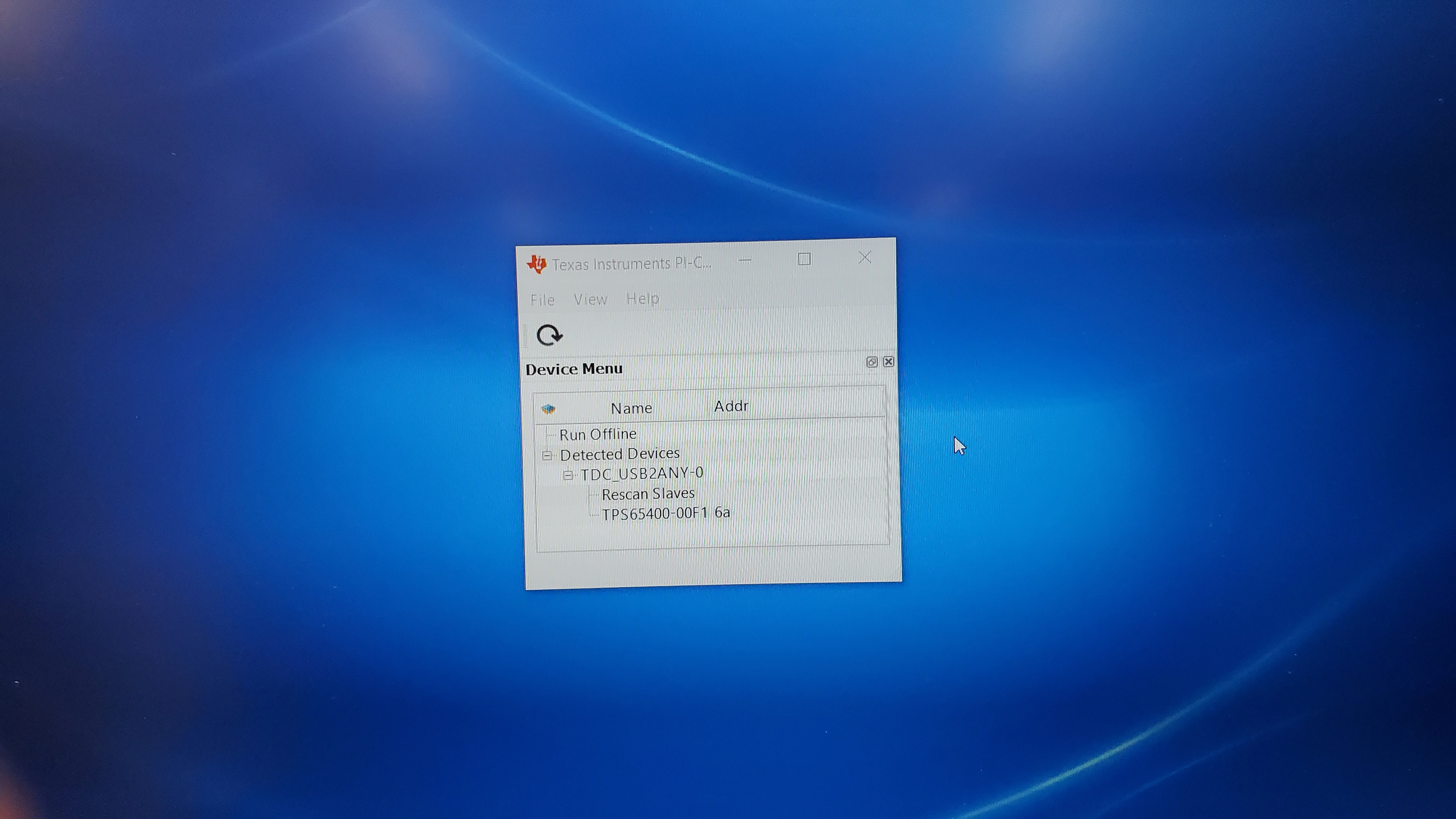Float the Device Menu panel

[x=872, y=362]
